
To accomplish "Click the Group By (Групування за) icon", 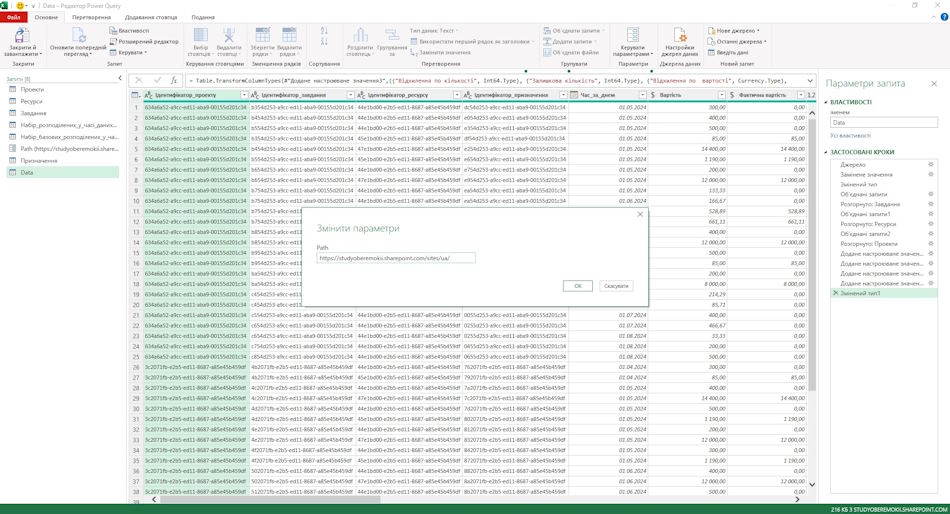I will coord(392,35).
